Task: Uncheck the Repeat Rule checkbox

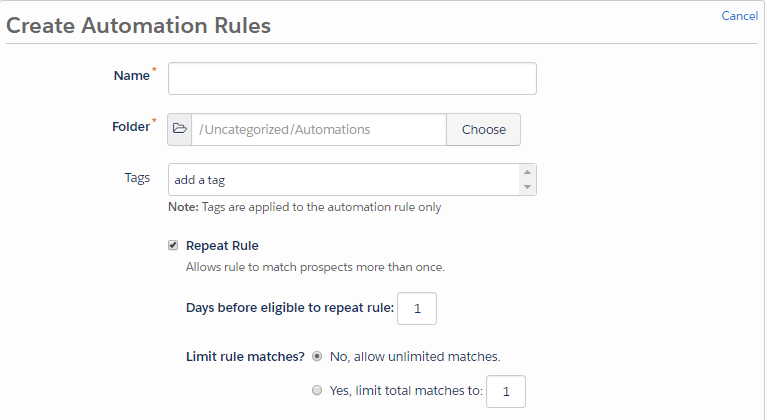Action: pyautogui.click(x=173, y=245)
